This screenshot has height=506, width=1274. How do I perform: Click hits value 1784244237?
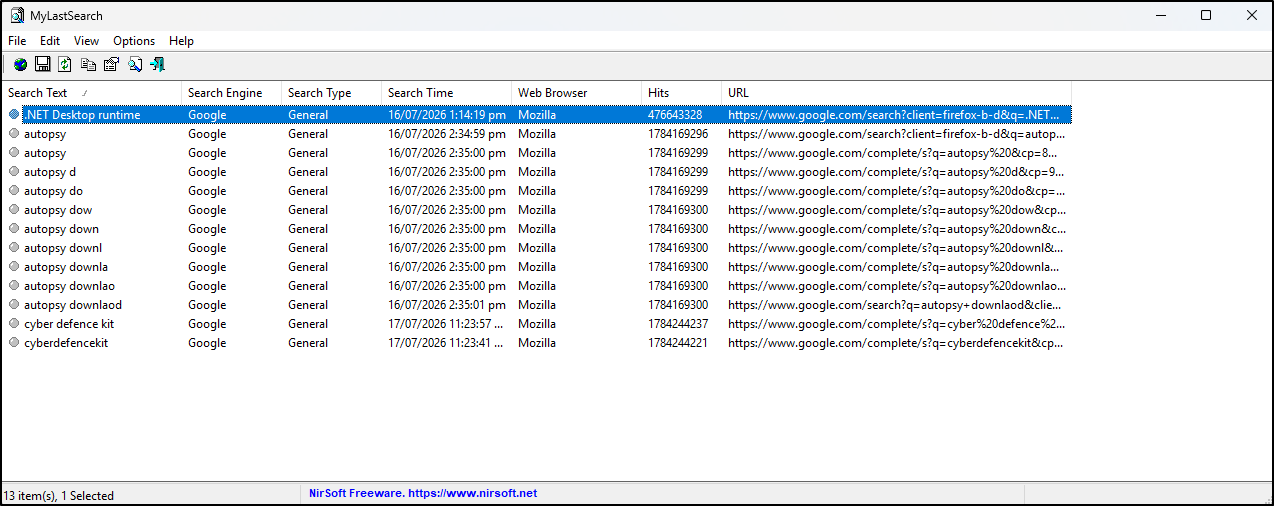[678, 324]
